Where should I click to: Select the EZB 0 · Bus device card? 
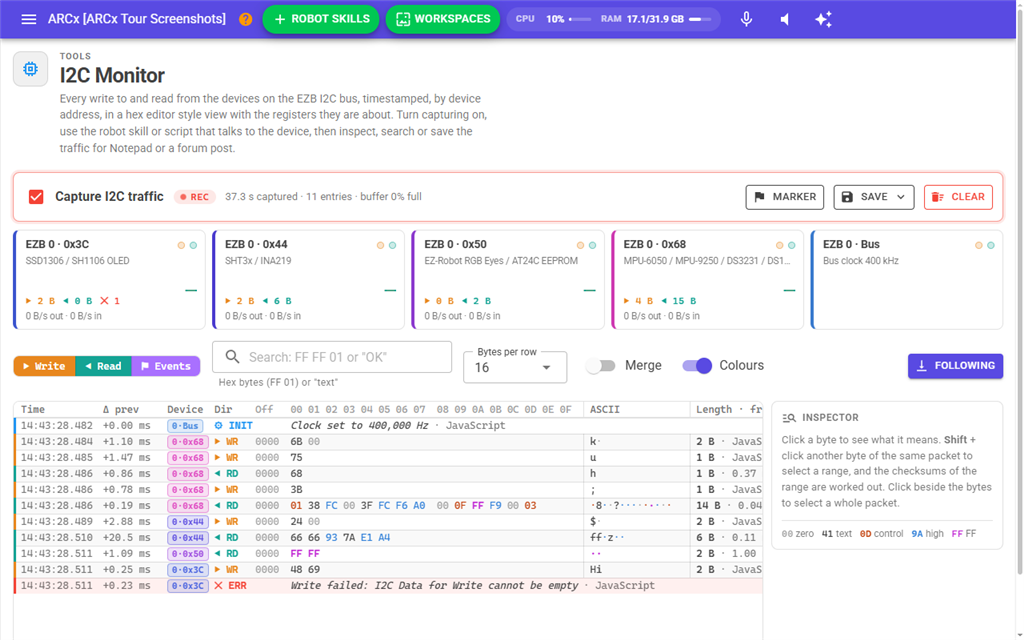click(906, 280)
